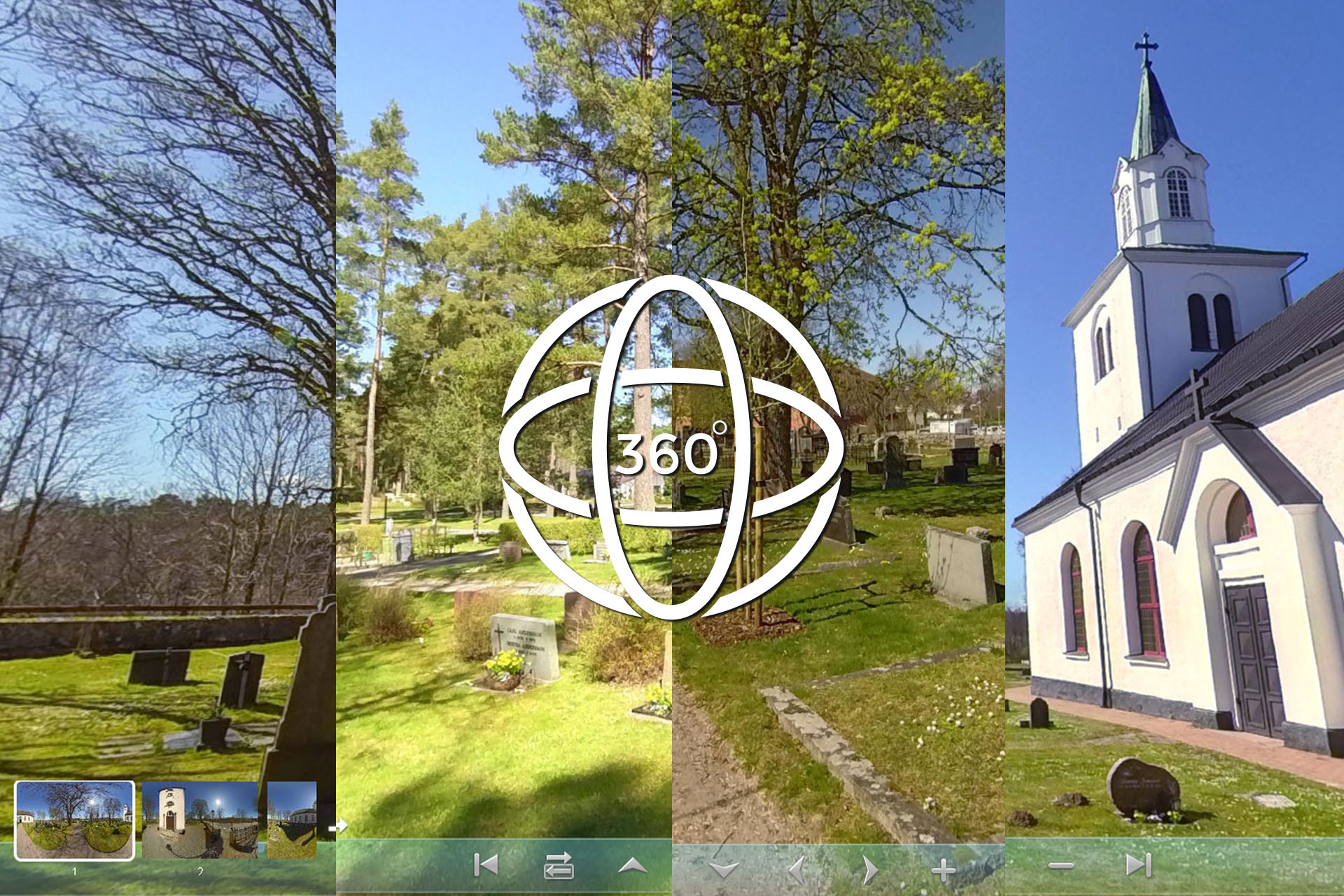Toggle the auto-rotate loop icon

[x=559, y=866]
